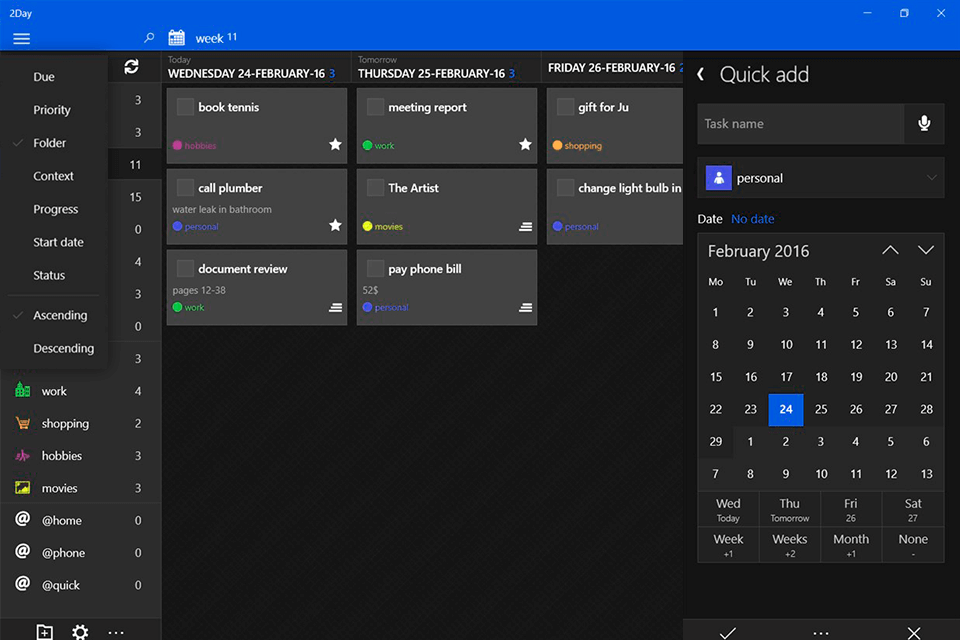Sort tasks by Priority
Screen dimensions: 960x640
52,110
